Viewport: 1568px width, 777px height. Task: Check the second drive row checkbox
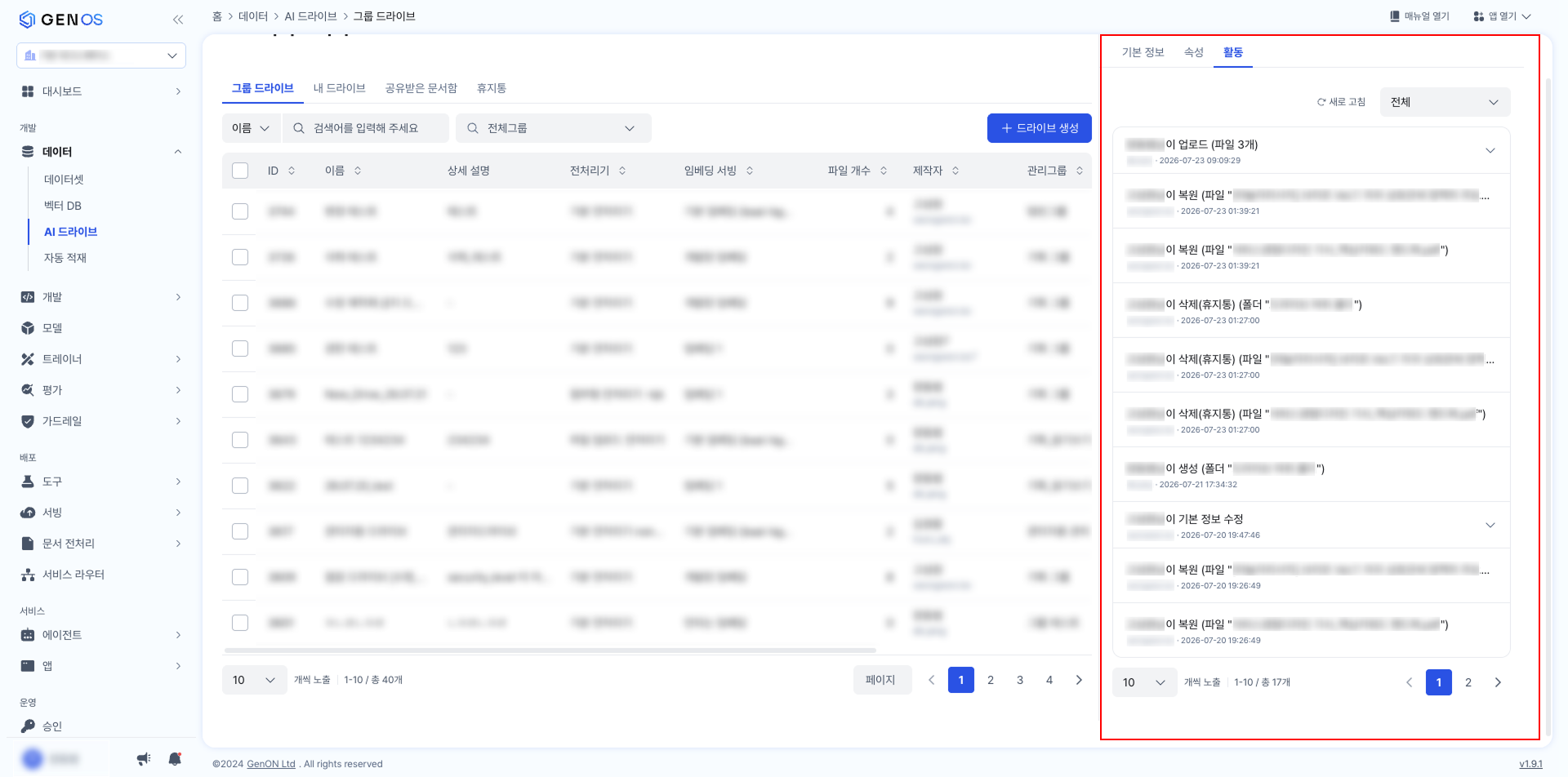(x=240, y=257)
